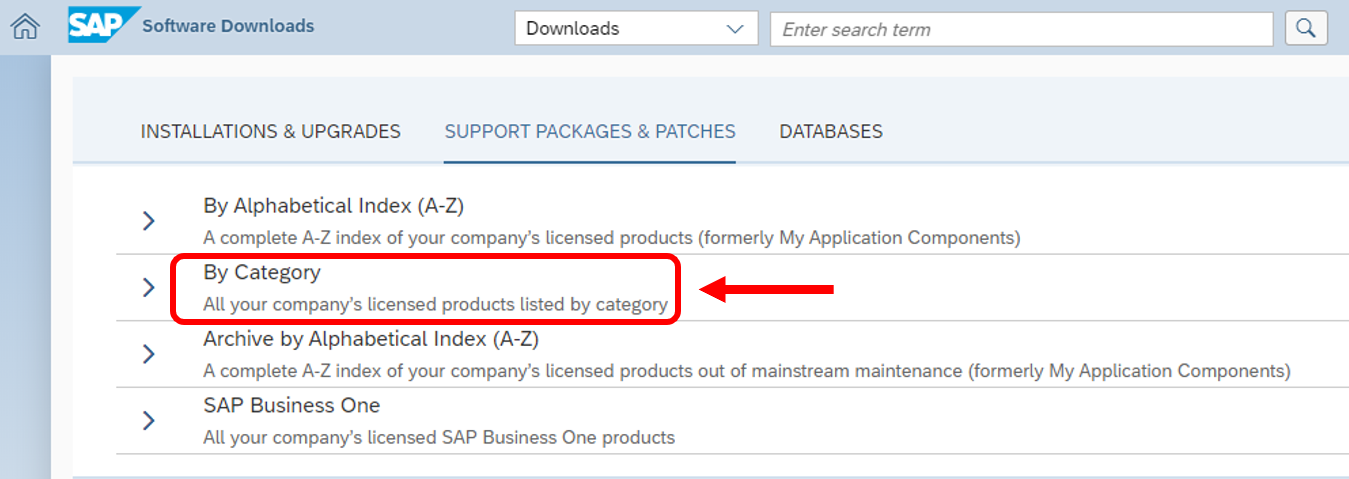Image resolution: width=1349 pixels, height=479 pixels.
Task: Open Archive by Alphabetical Index (A-Z)
Action: pyautogui.click(x=371, y=339)
